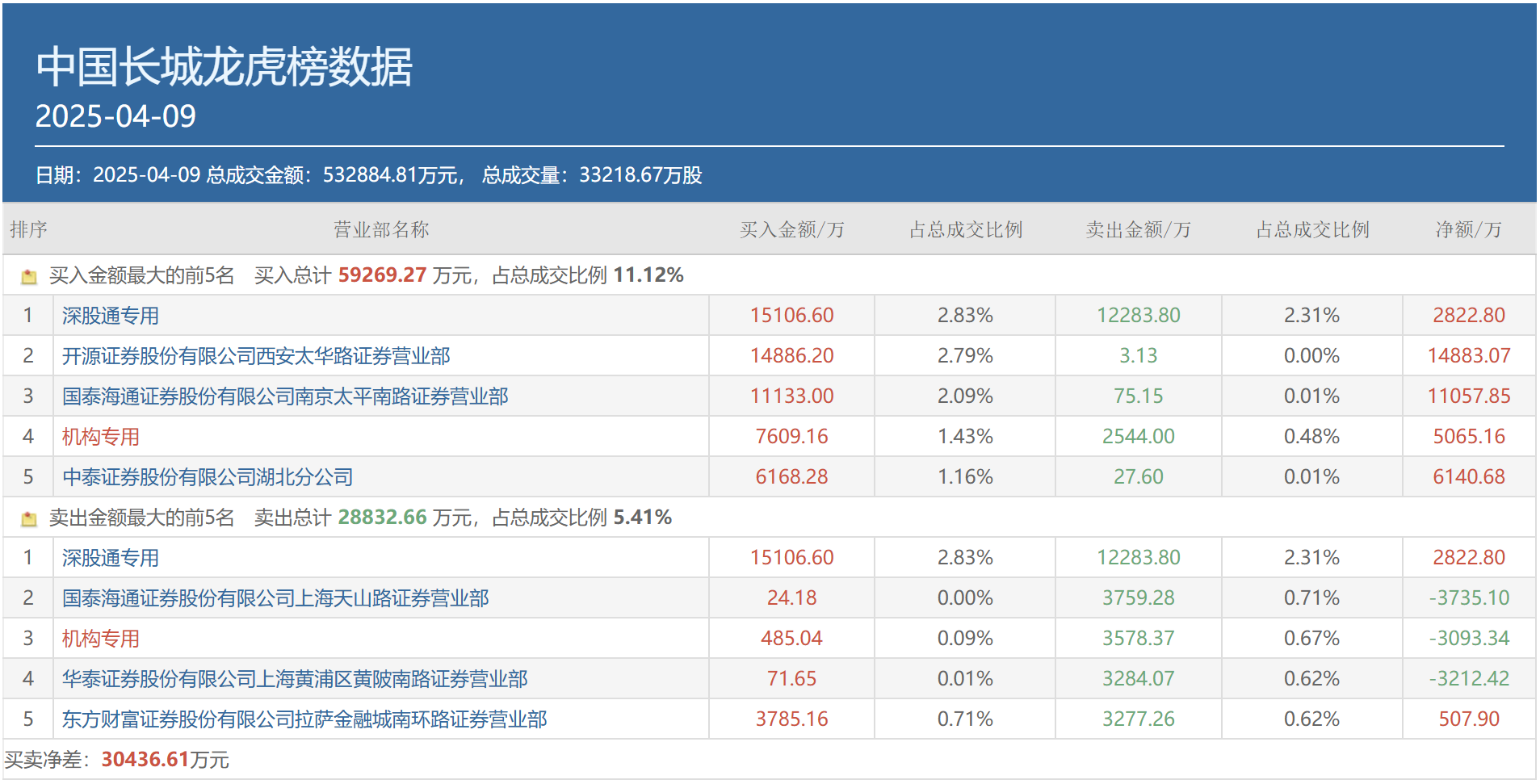This screenshot has height=784, width=1540.
Task: Click the 买入金额/万 column header
Action: click(x=792, y=230)
